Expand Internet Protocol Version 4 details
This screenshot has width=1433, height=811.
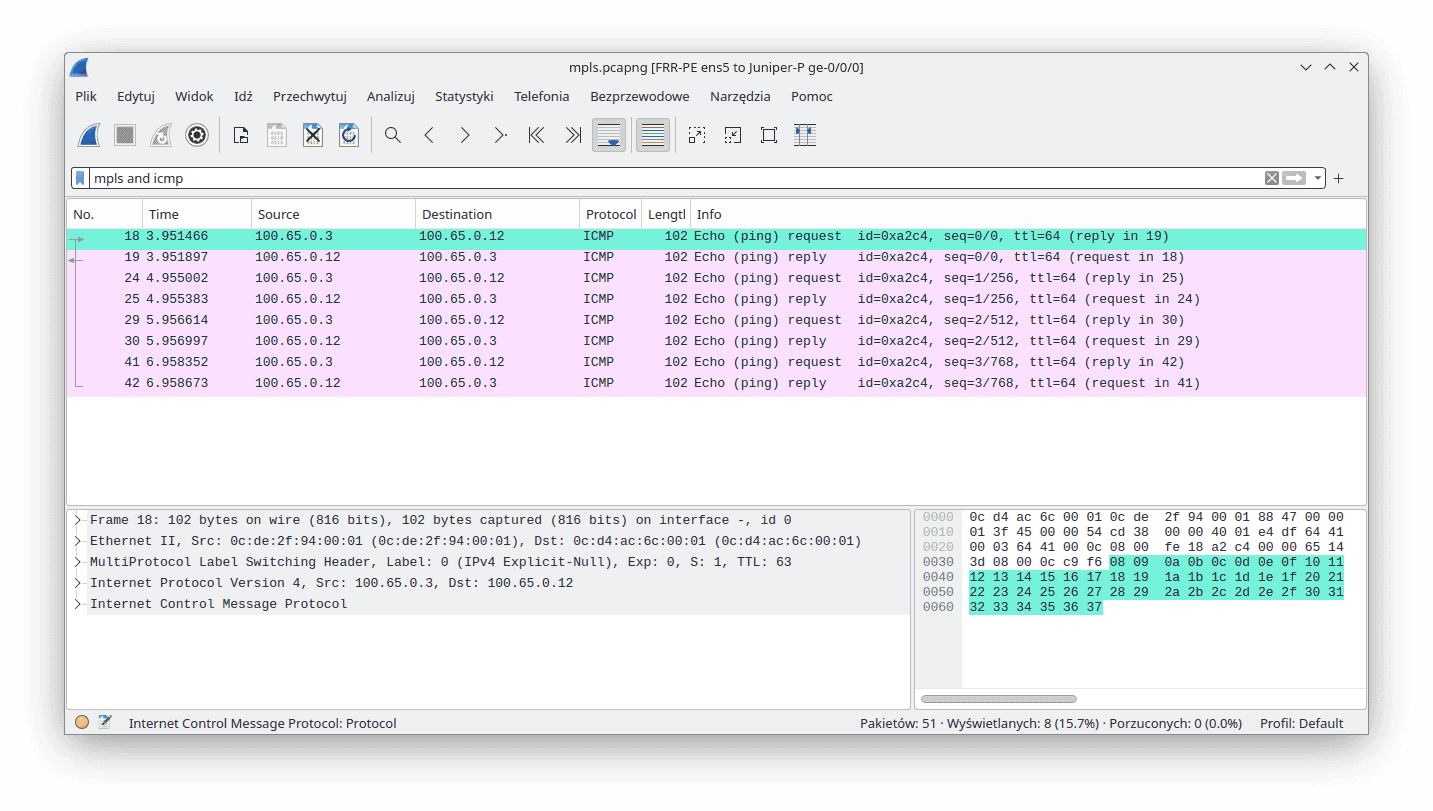pos(77,582)
